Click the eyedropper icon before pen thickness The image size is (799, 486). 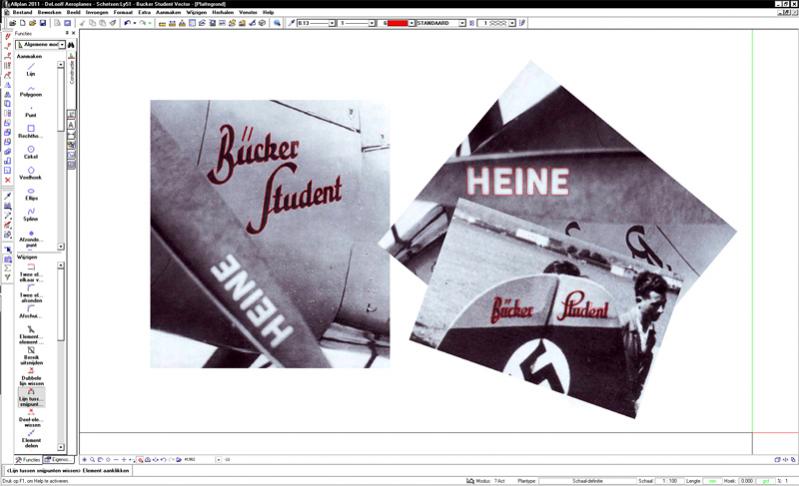tap(291, 23)
